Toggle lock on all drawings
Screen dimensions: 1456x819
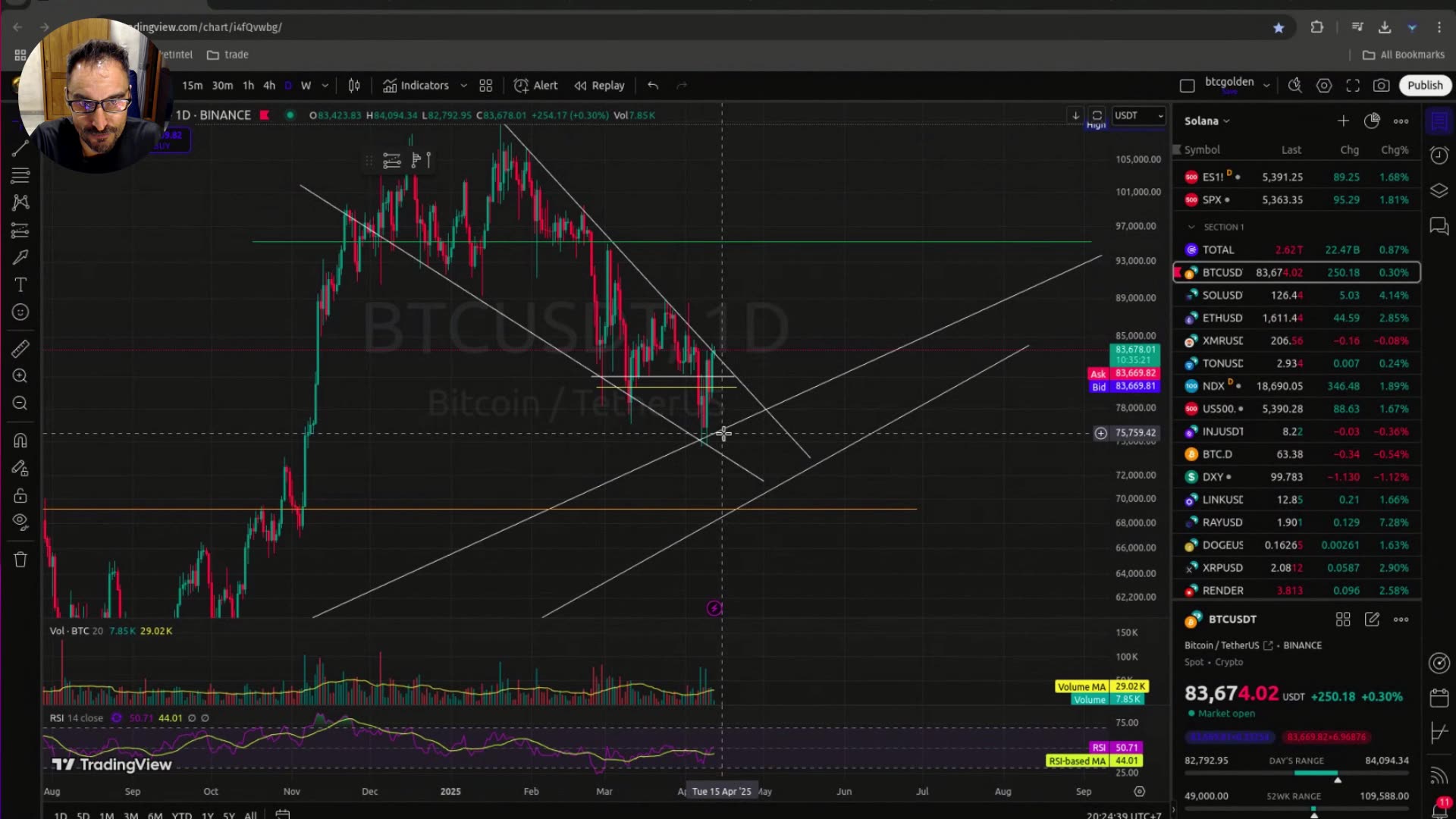pos(20,495)
